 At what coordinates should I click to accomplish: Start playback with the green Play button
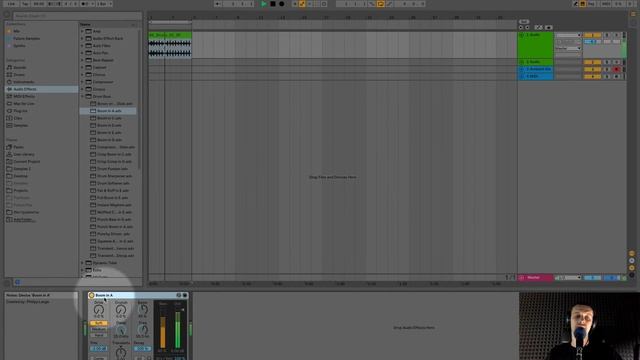[x=264, y=4]
